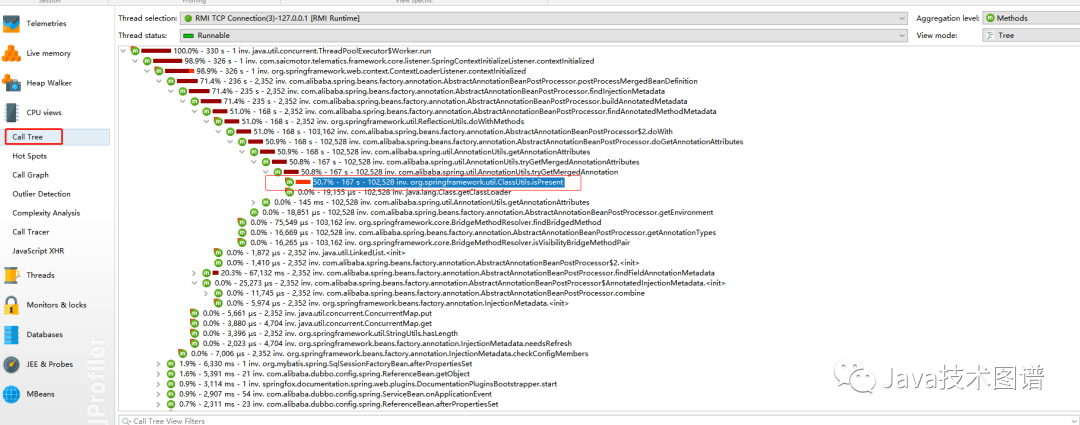
Task: Select Complexity Analysis view
Action: tap(46, 213)
